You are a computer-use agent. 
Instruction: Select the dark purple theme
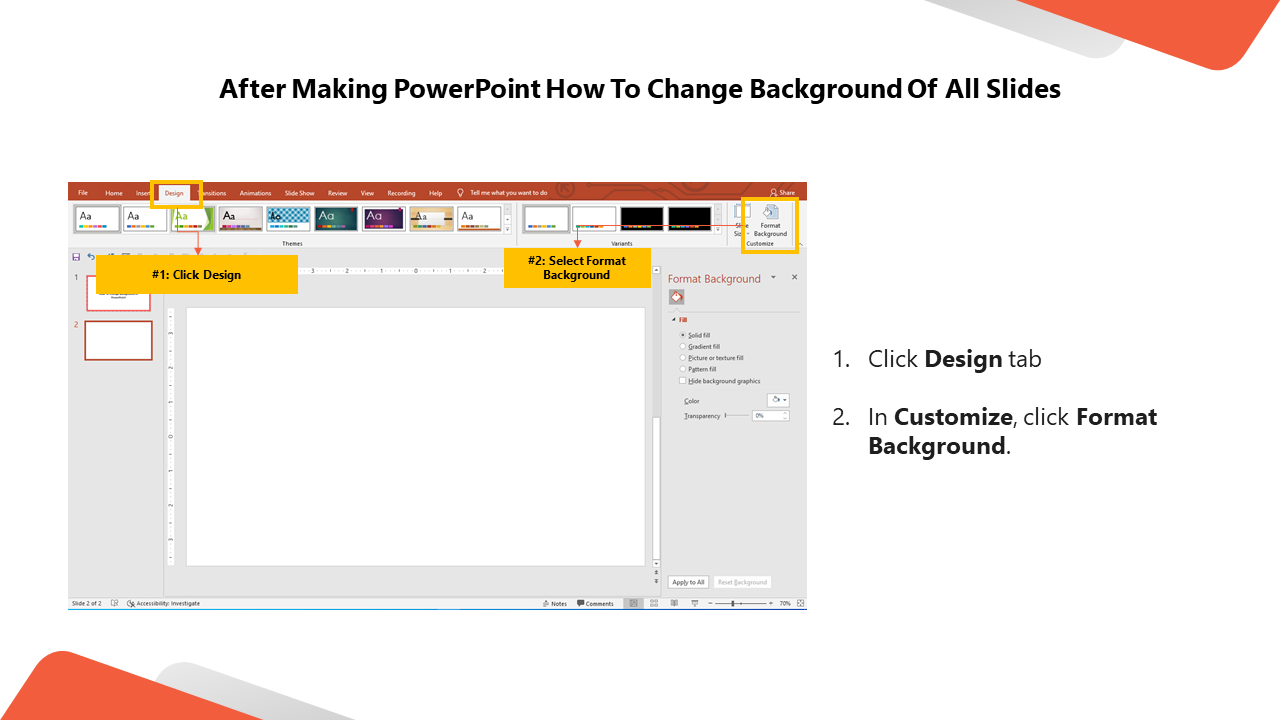tap(384, 218)
